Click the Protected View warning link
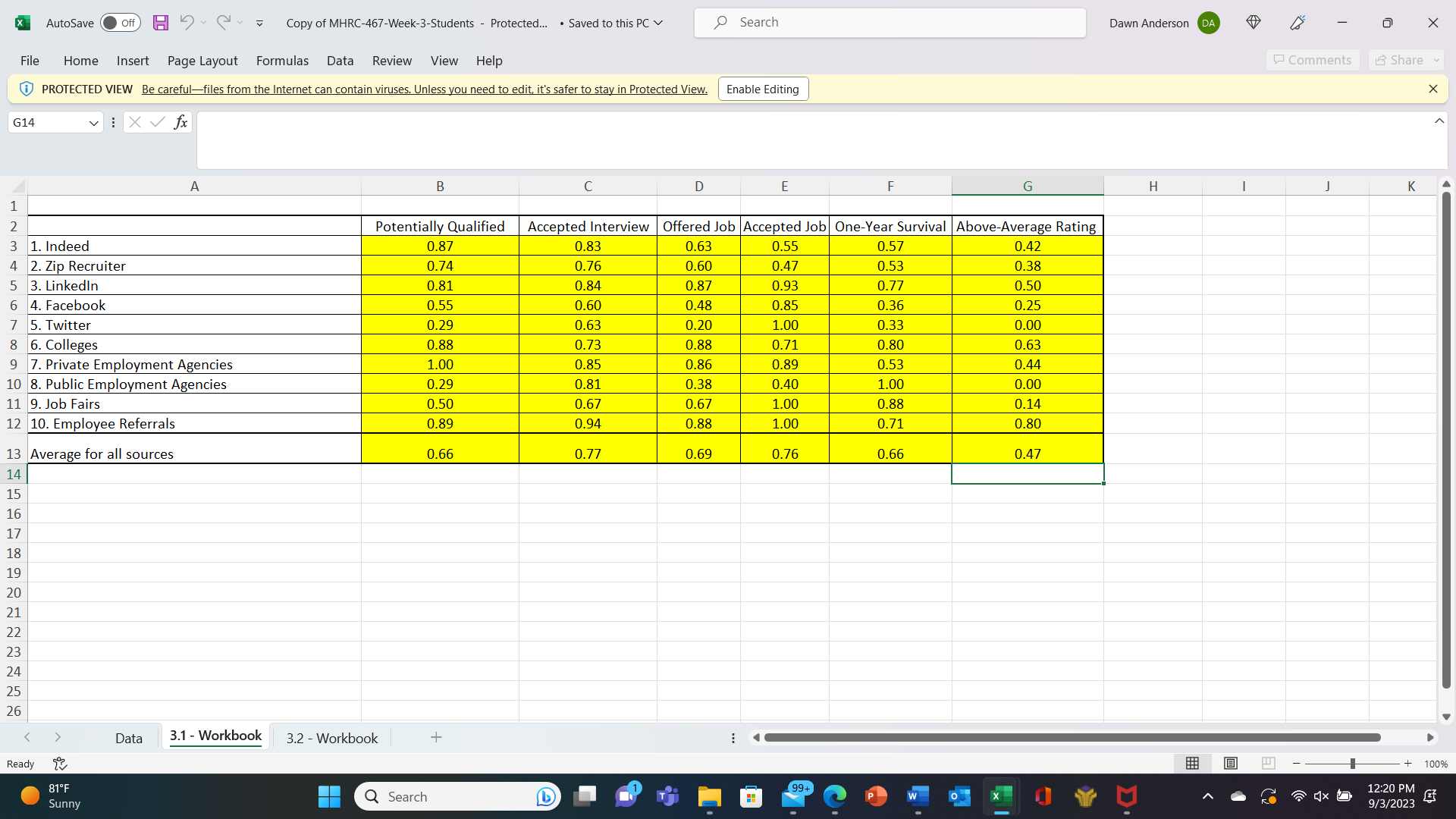The image size is (1456, 819). pyautogui.click(x=425, y=89)
